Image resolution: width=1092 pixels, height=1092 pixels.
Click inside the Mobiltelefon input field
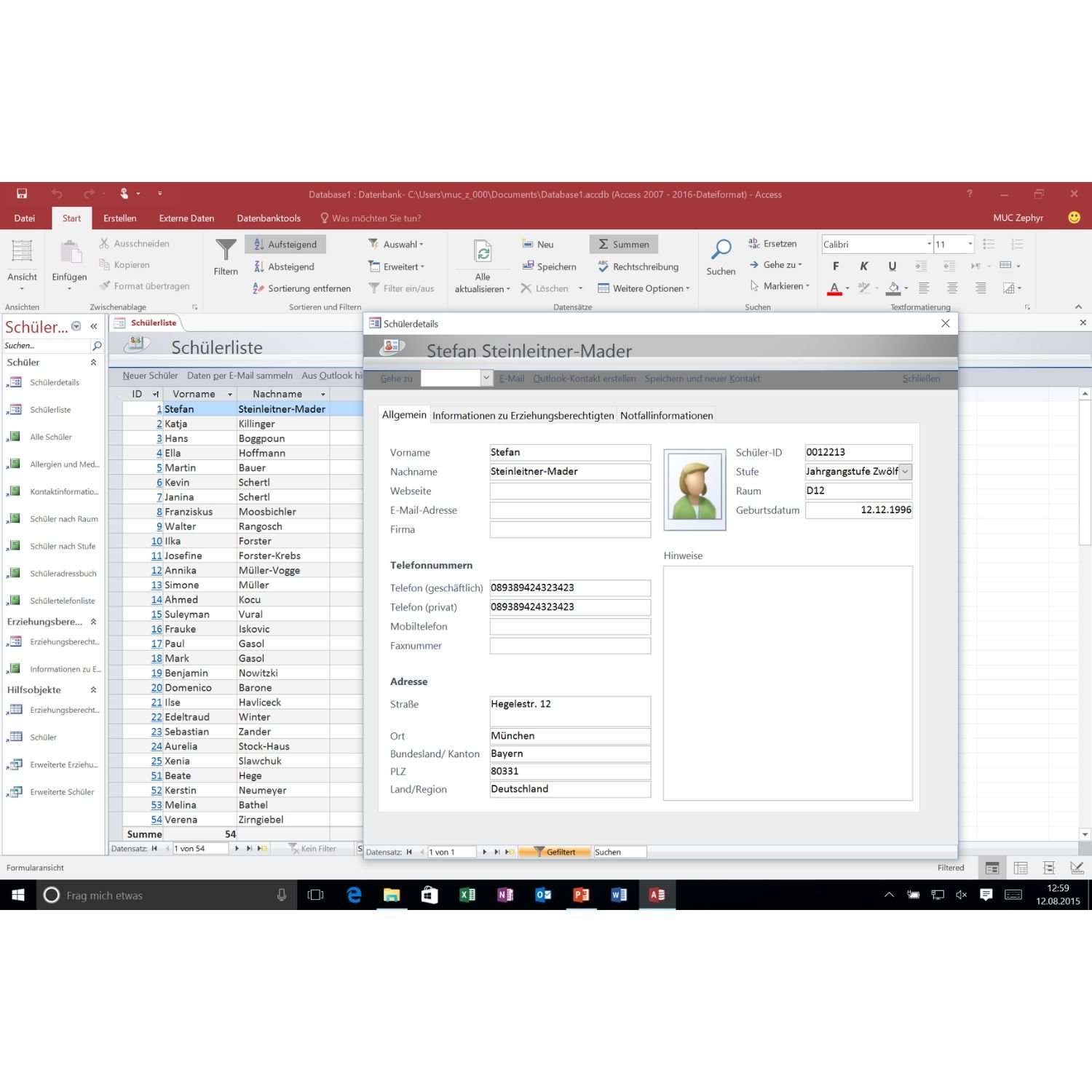coord(570,626)
